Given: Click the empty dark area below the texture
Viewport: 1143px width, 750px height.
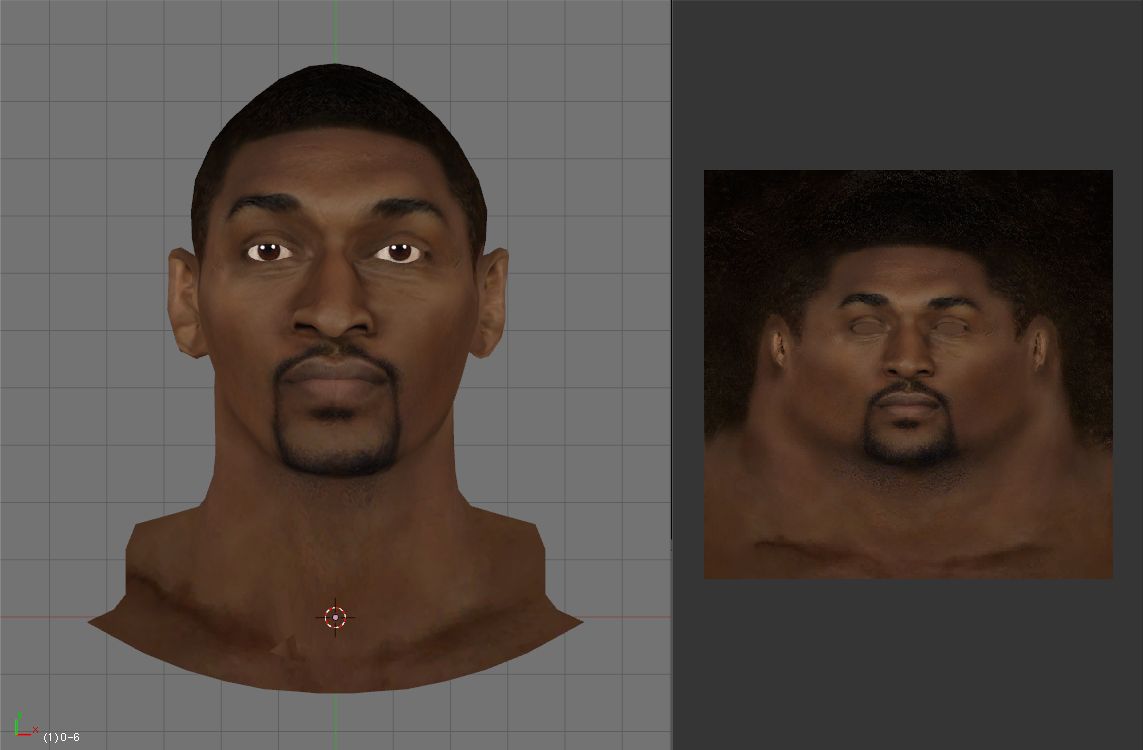Looking at the screenshot, I should [x=908, y=665].
